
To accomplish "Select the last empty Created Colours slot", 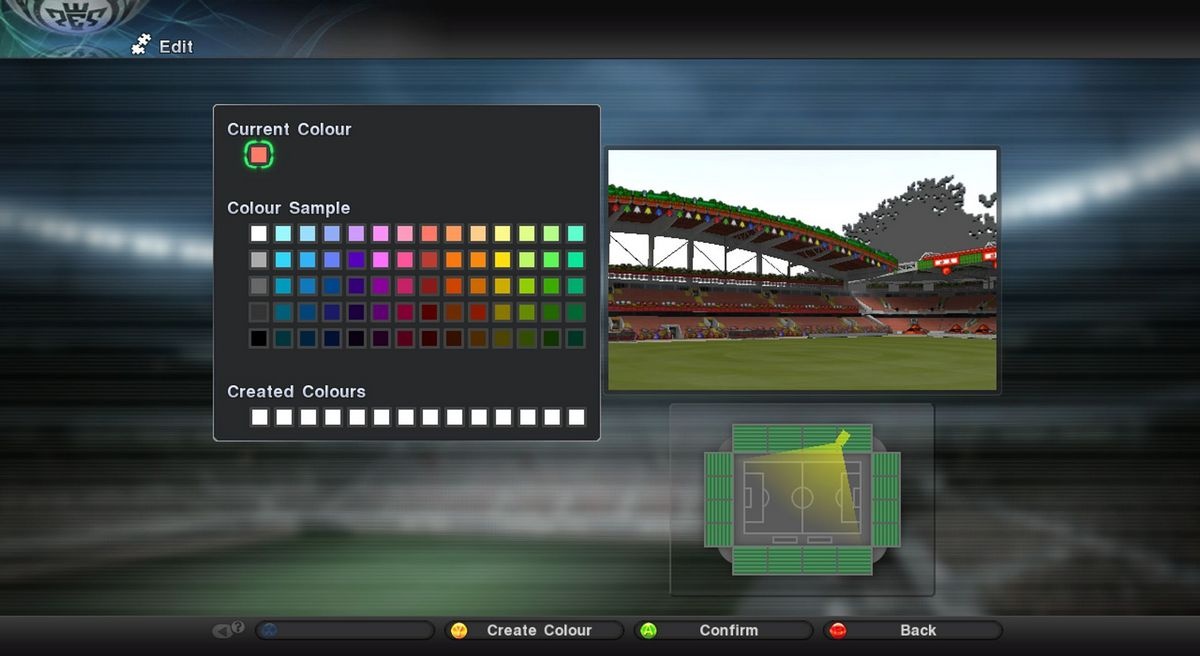I will pos(576,417).
